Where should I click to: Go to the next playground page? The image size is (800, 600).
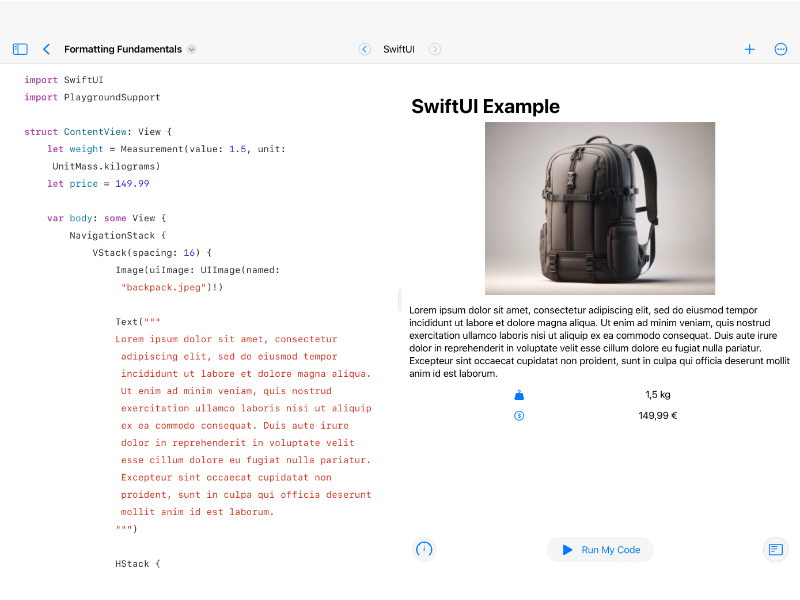coord(435,49)
